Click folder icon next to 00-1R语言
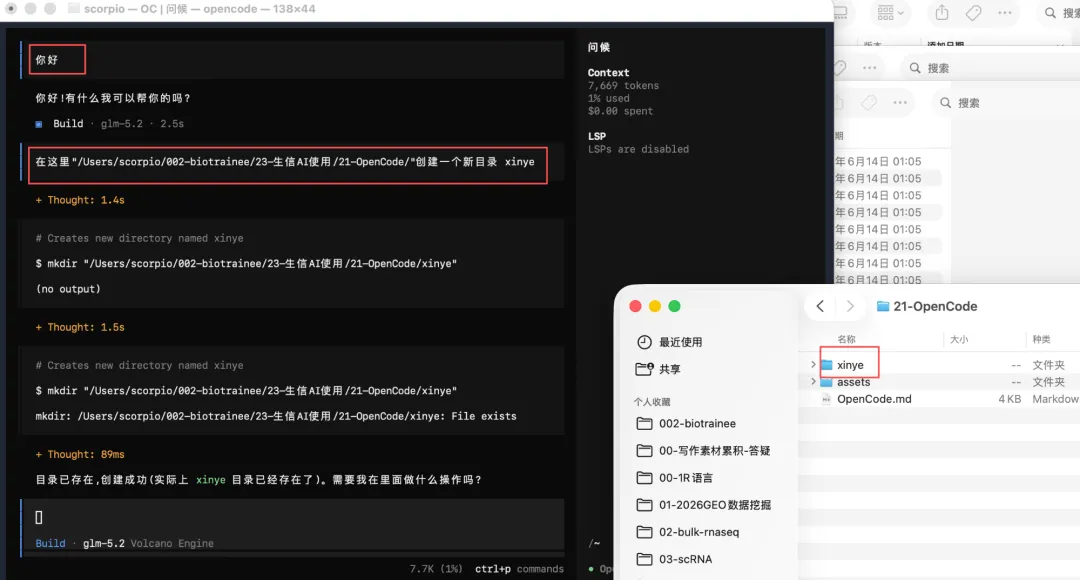Screen dimensions: 1080x580 (644, 478)
